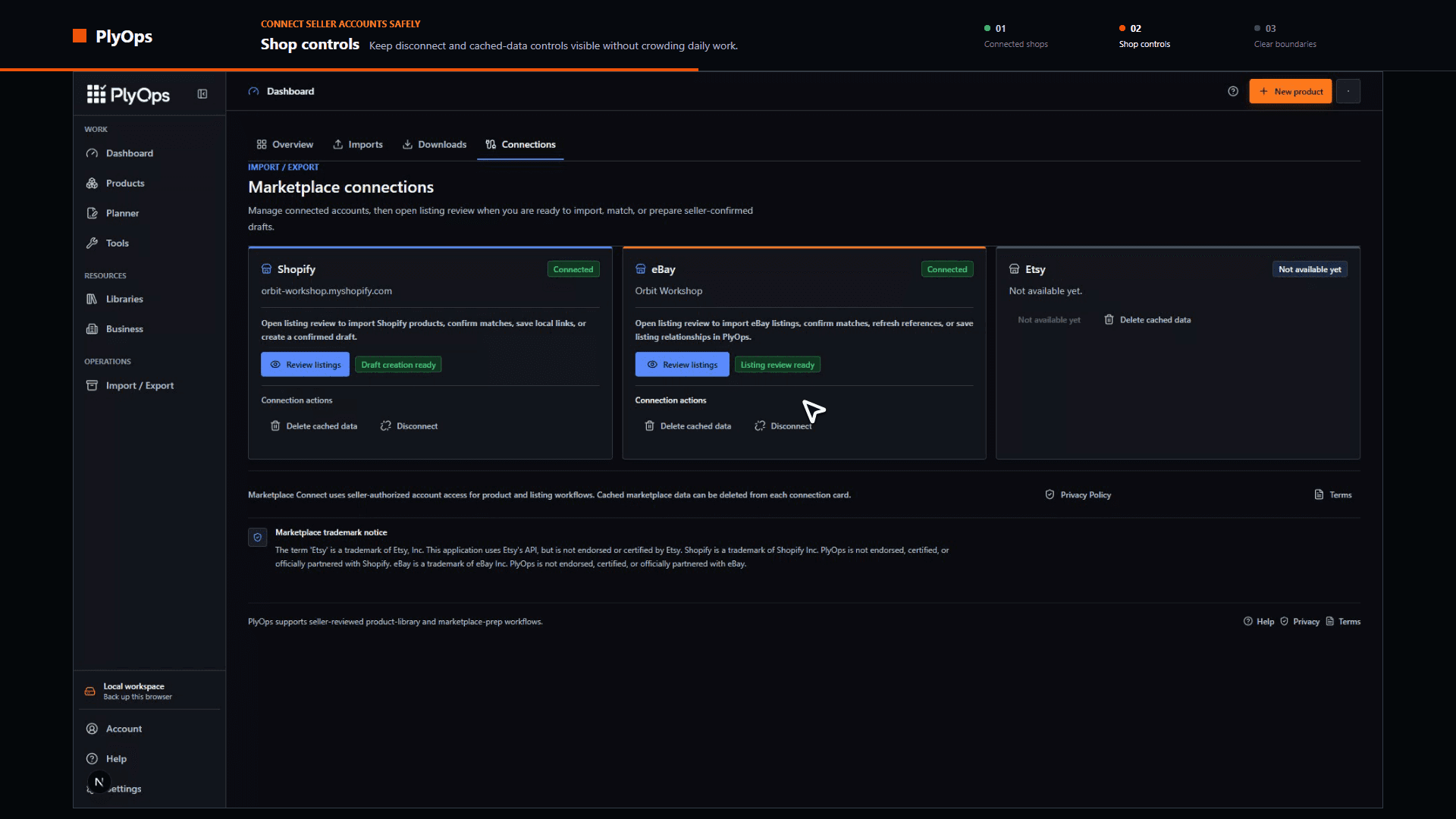The image size is (1456, 819).
Task: Disconnect the Shopify connection
Action: click(x=409, y=426)
